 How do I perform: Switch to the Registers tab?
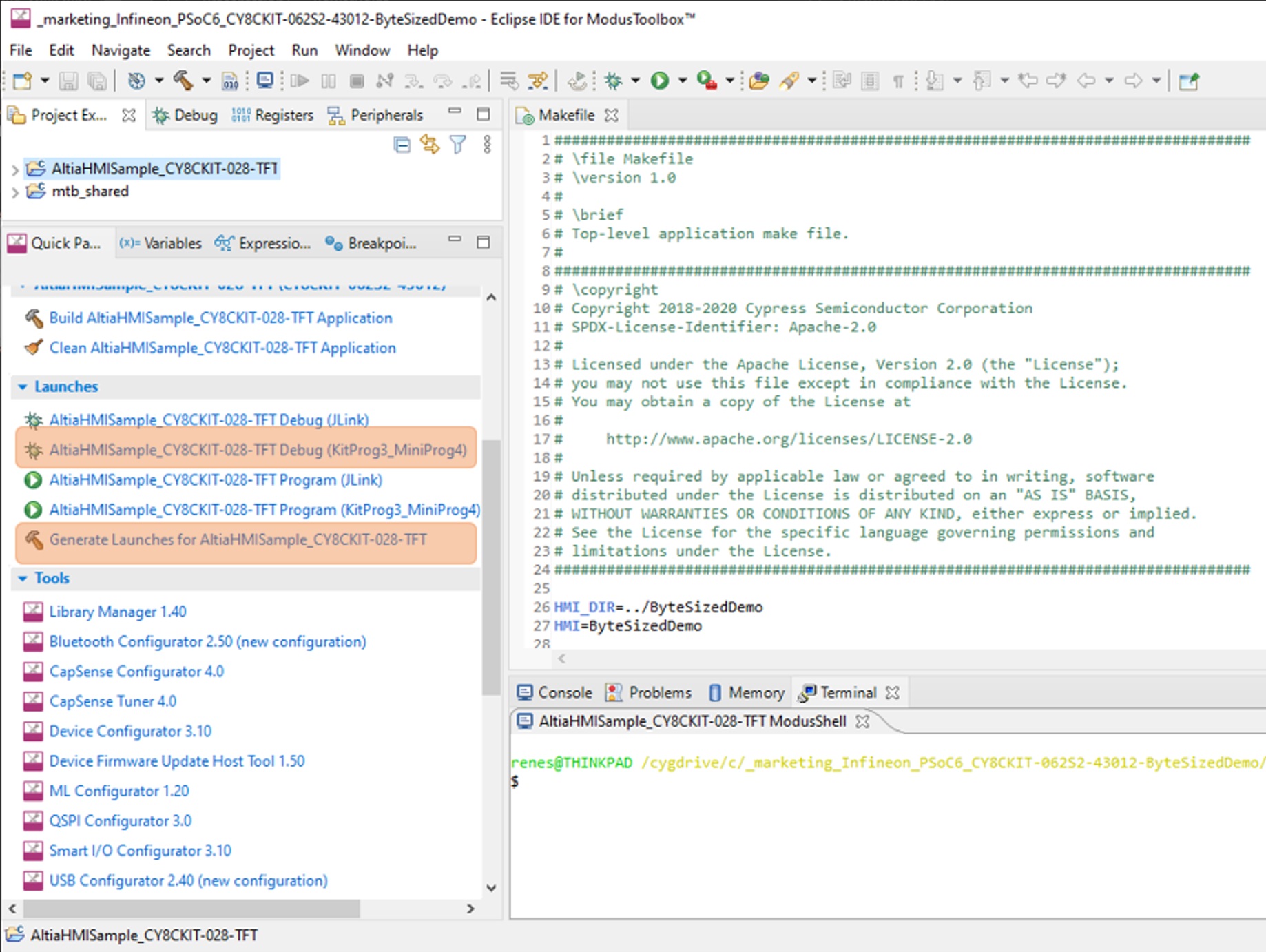pos(273,115)
